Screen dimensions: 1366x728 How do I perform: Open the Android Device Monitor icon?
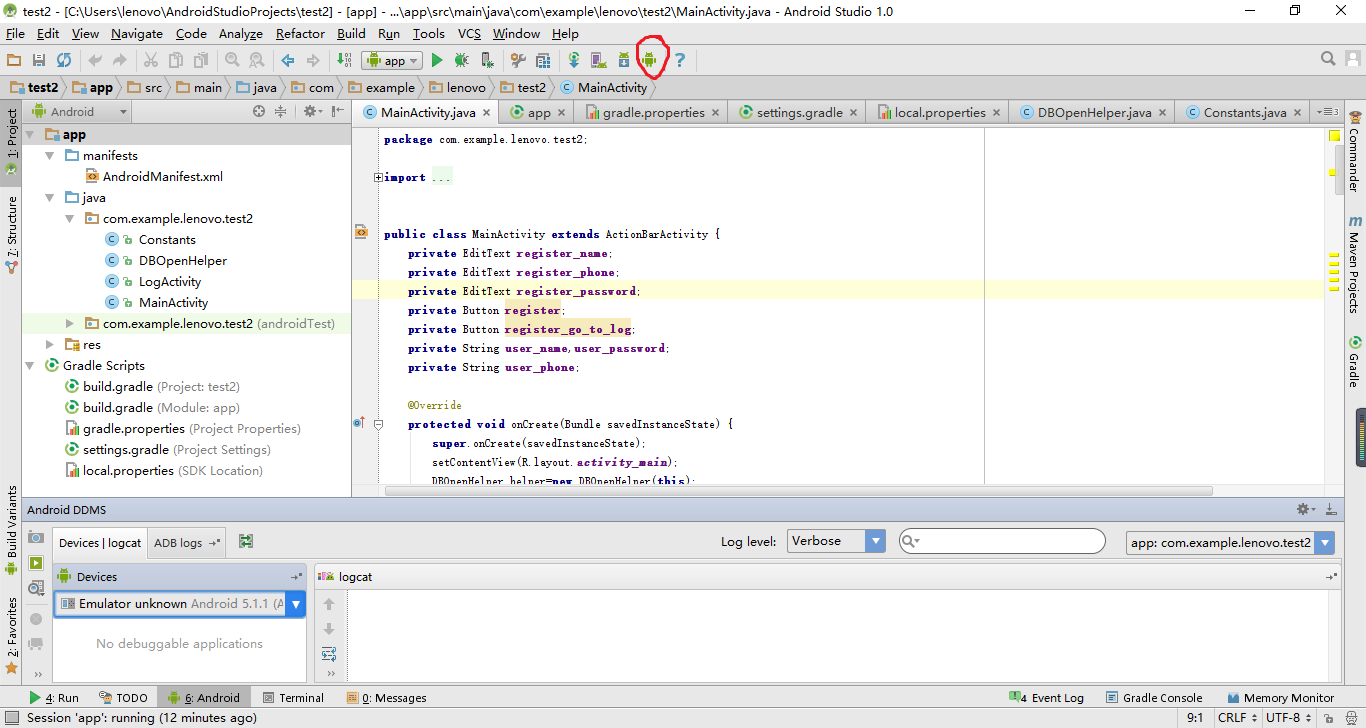(x=649, y=60)
